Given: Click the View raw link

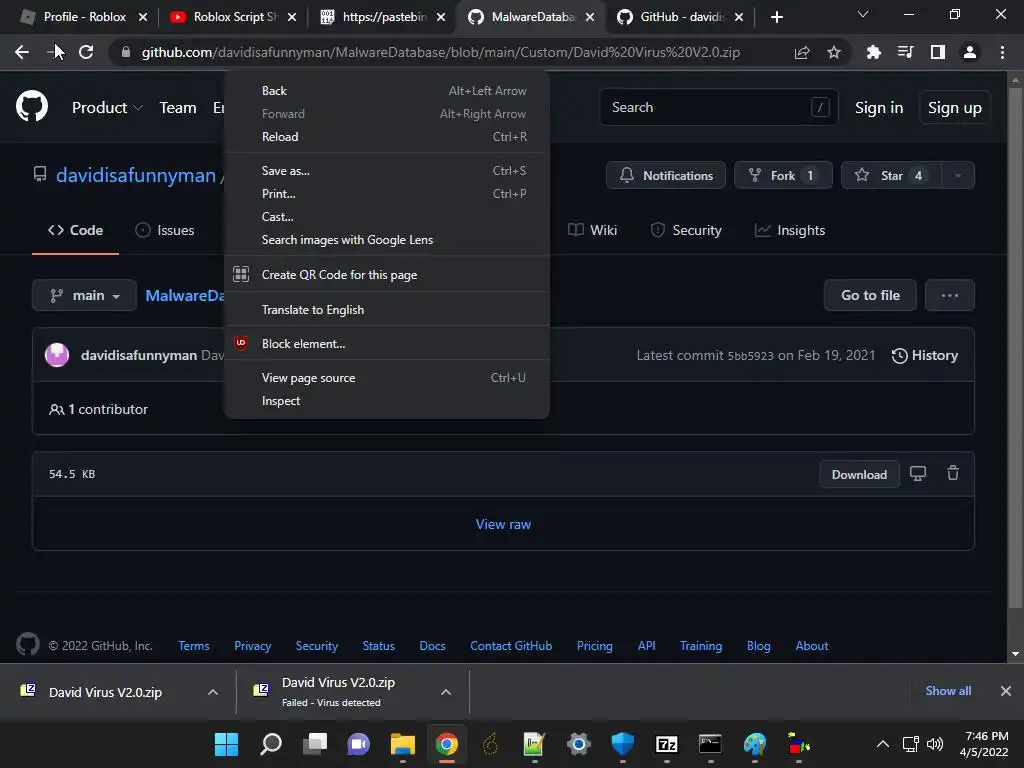Looking at the screenshot, I should [503, 524].
